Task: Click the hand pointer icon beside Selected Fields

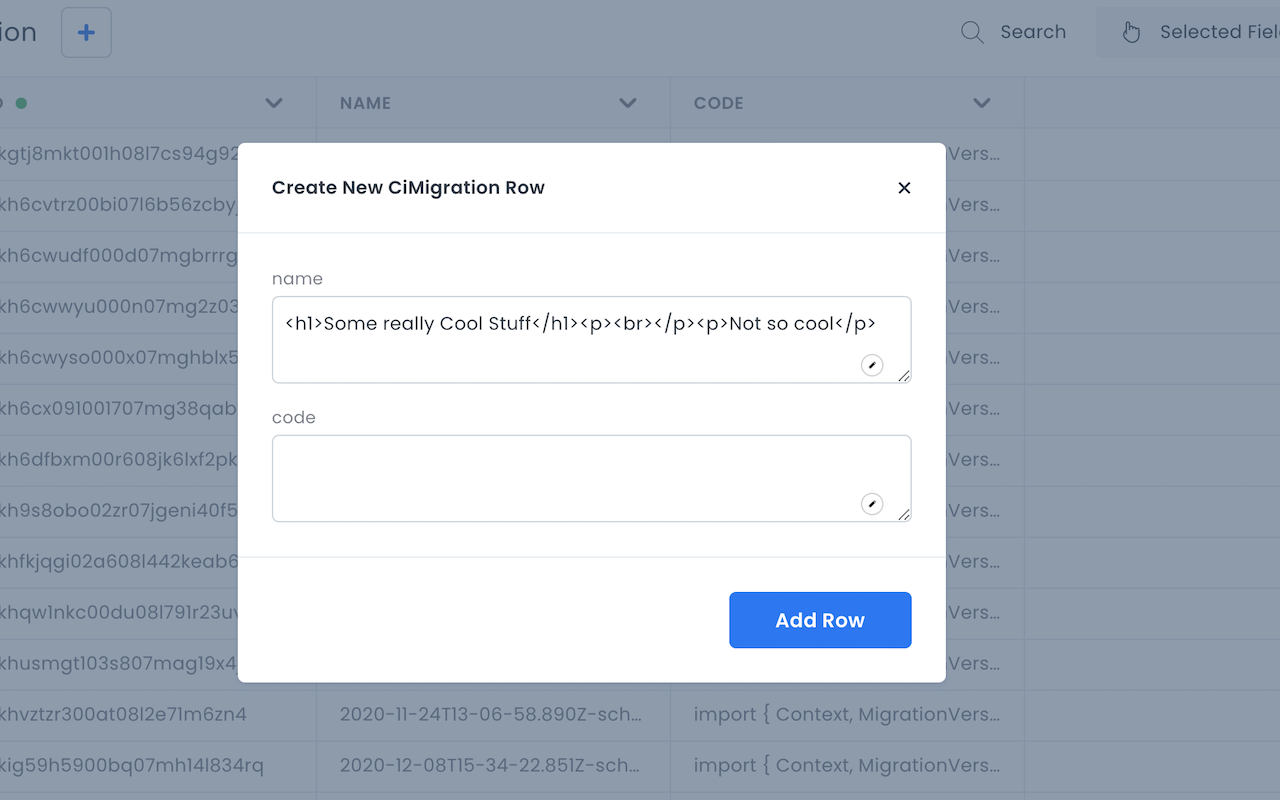Action: 1131,32
